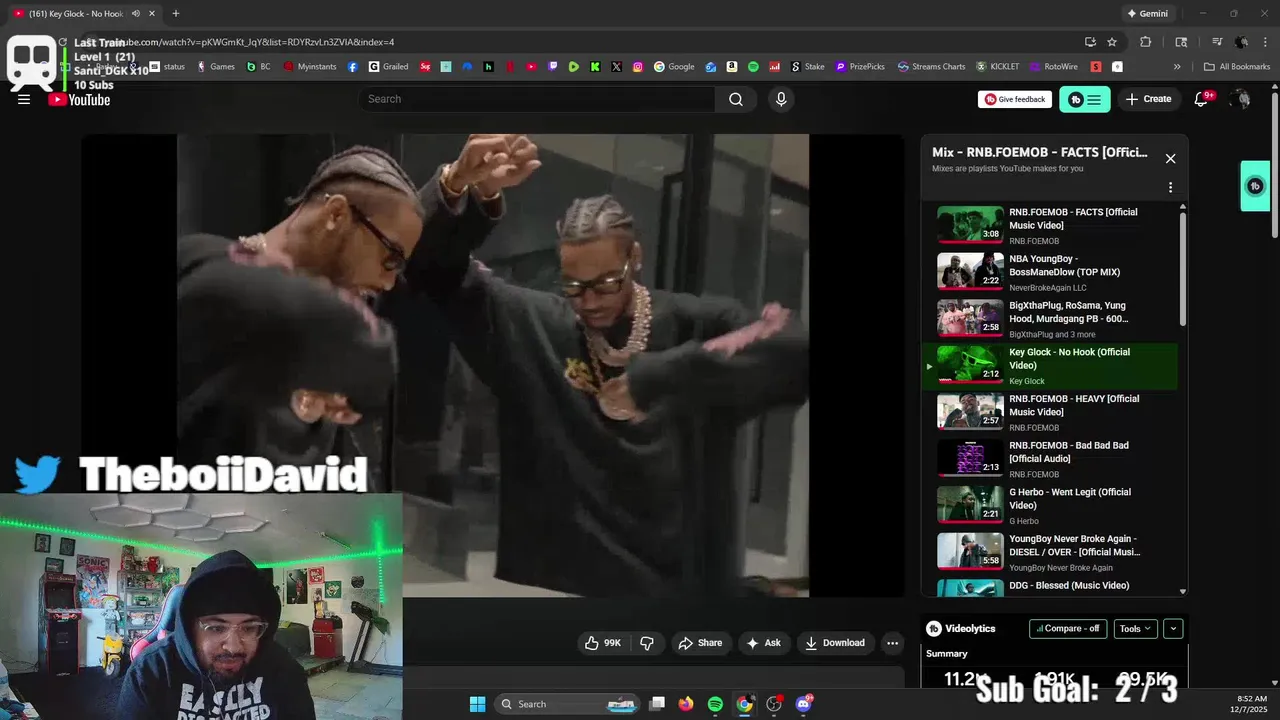
Task: Expand hidden bookmarks chevron
Action: tap(1177, 67)
